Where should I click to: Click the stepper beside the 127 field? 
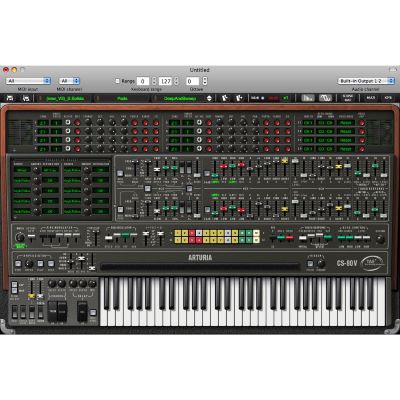176,81
